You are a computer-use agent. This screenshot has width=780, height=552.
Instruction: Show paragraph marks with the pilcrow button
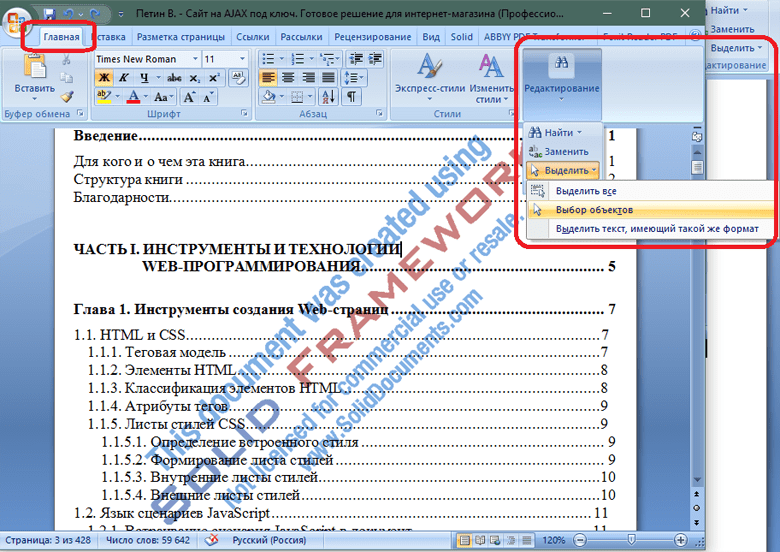(352, 96)
